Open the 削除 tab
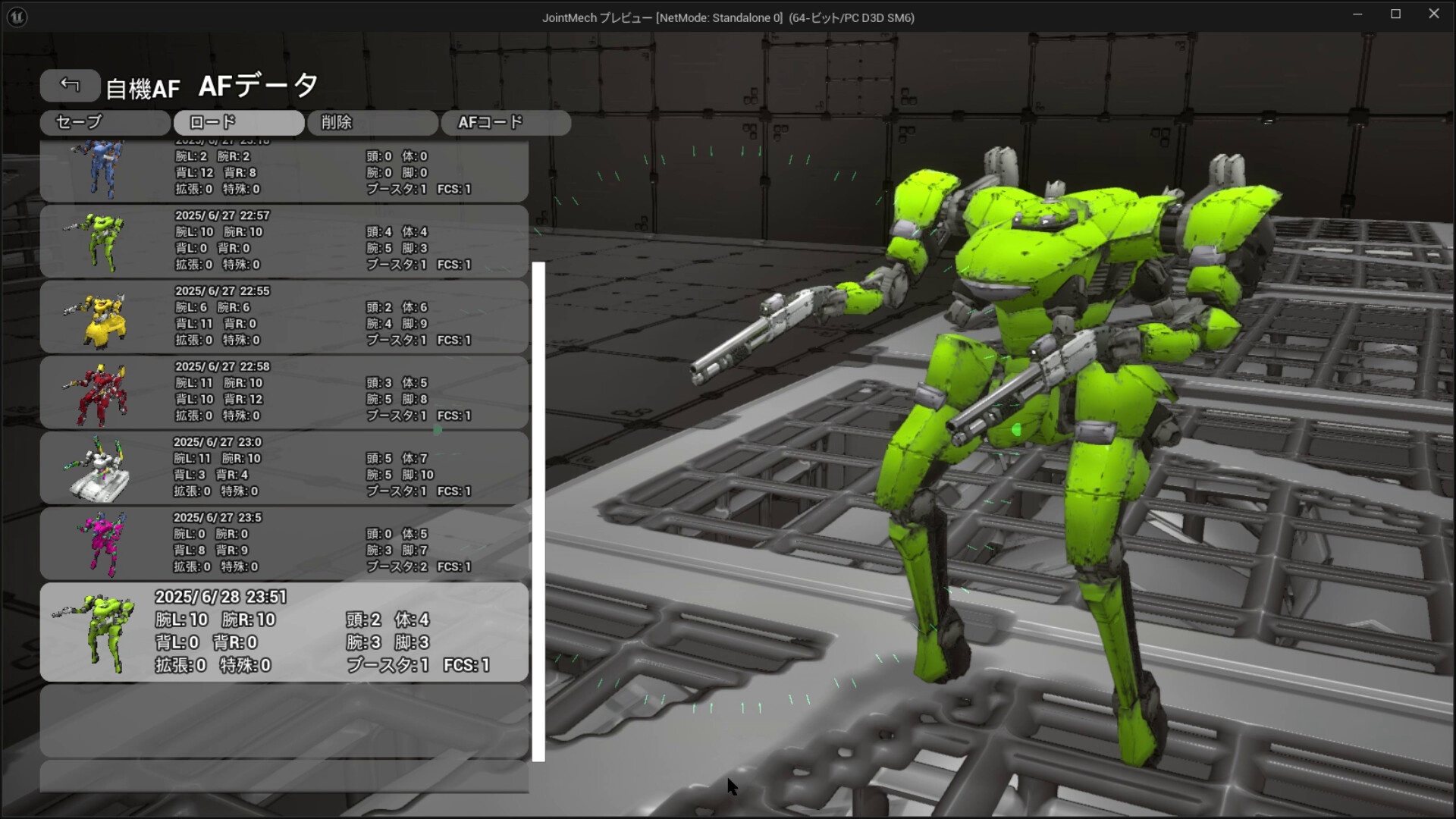1456x819 pixels. (372, 122)
